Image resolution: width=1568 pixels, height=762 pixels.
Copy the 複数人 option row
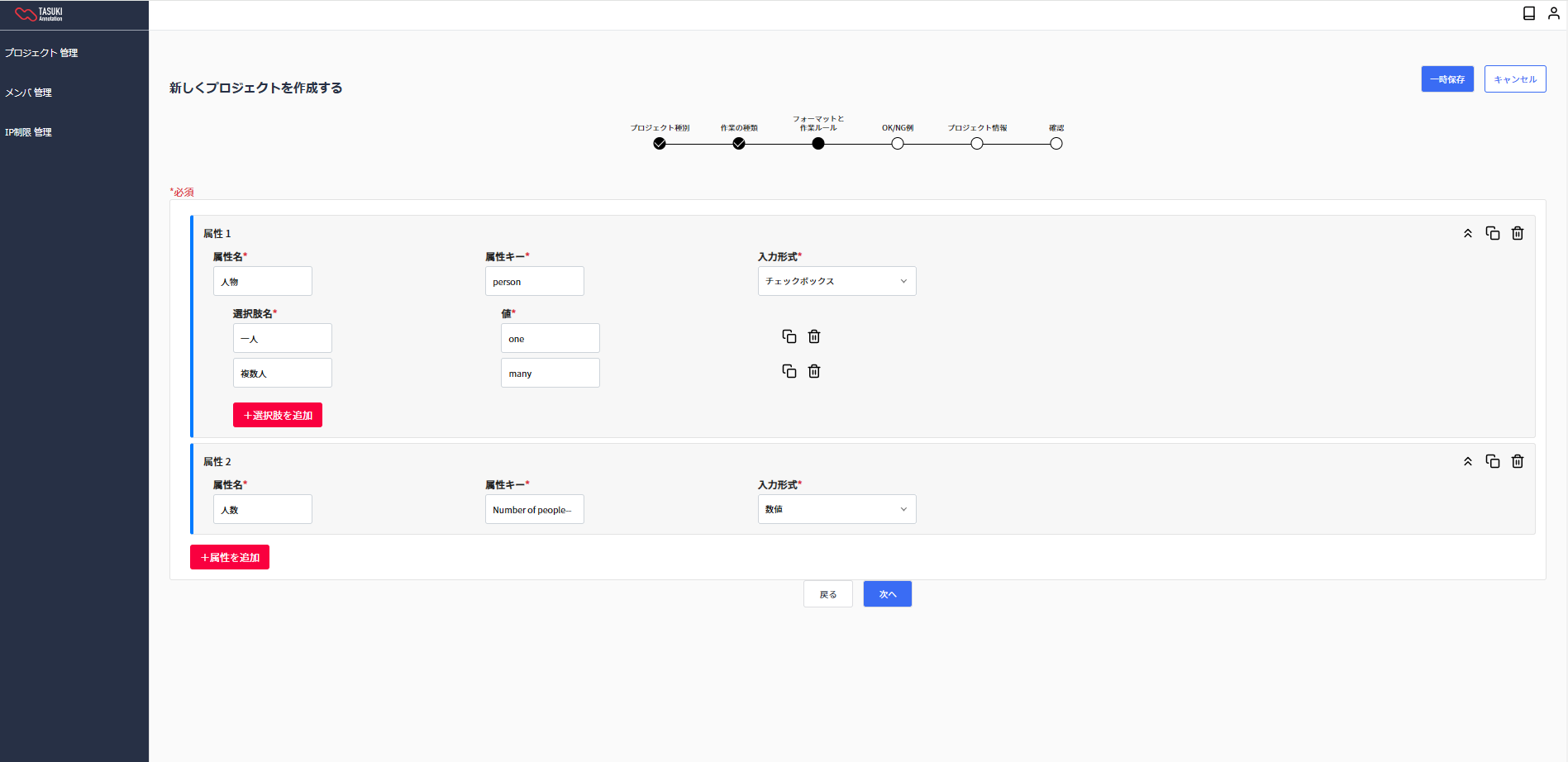pos(789,371)
